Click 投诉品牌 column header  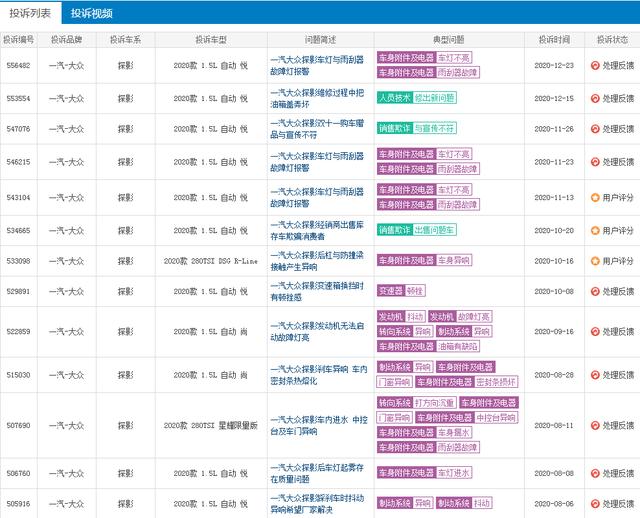(67, 40)
